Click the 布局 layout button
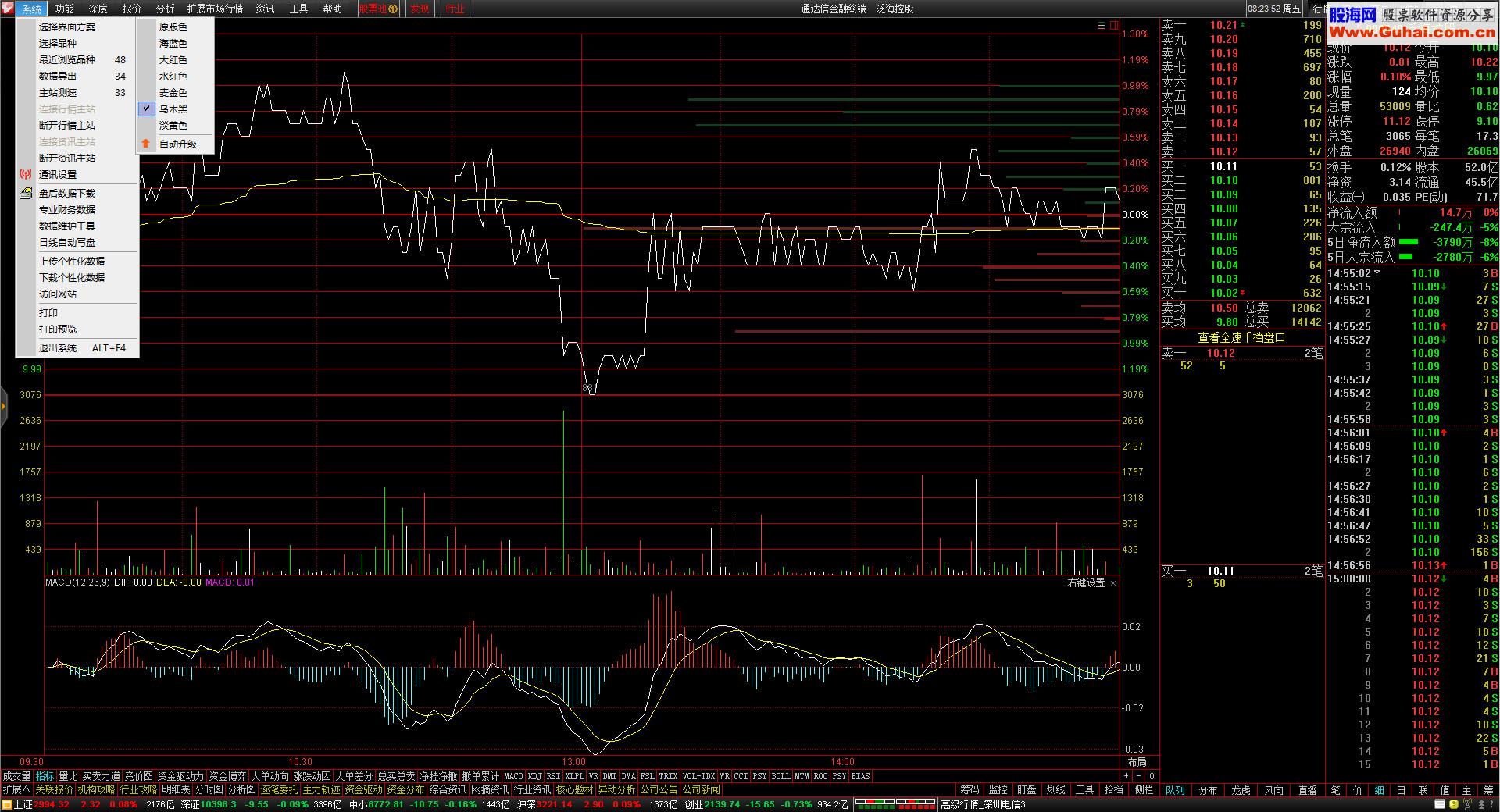The height and width of the screenshot is (812, 1500). click(x=1137, y=762)
